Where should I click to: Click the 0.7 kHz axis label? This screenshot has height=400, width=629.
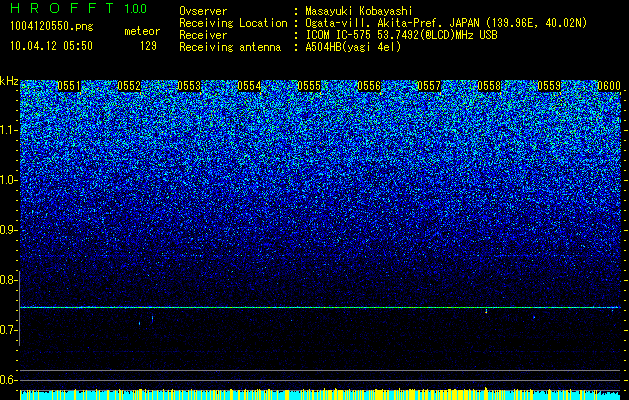pos(9,330)
